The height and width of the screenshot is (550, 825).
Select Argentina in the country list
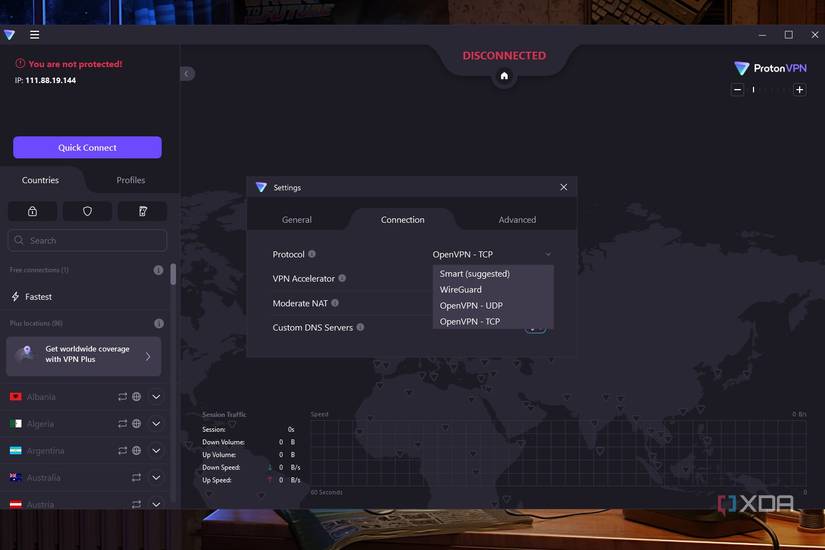point(45,451)
